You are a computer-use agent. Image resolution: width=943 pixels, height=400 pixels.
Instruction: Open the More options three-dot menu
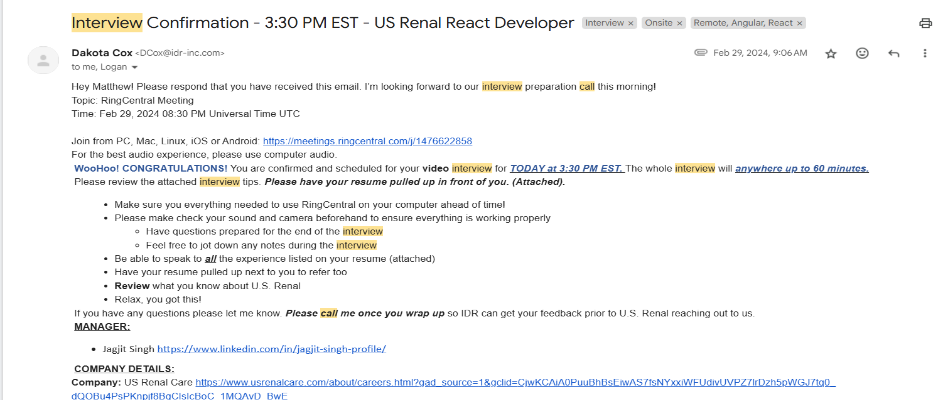coord(925,53)
